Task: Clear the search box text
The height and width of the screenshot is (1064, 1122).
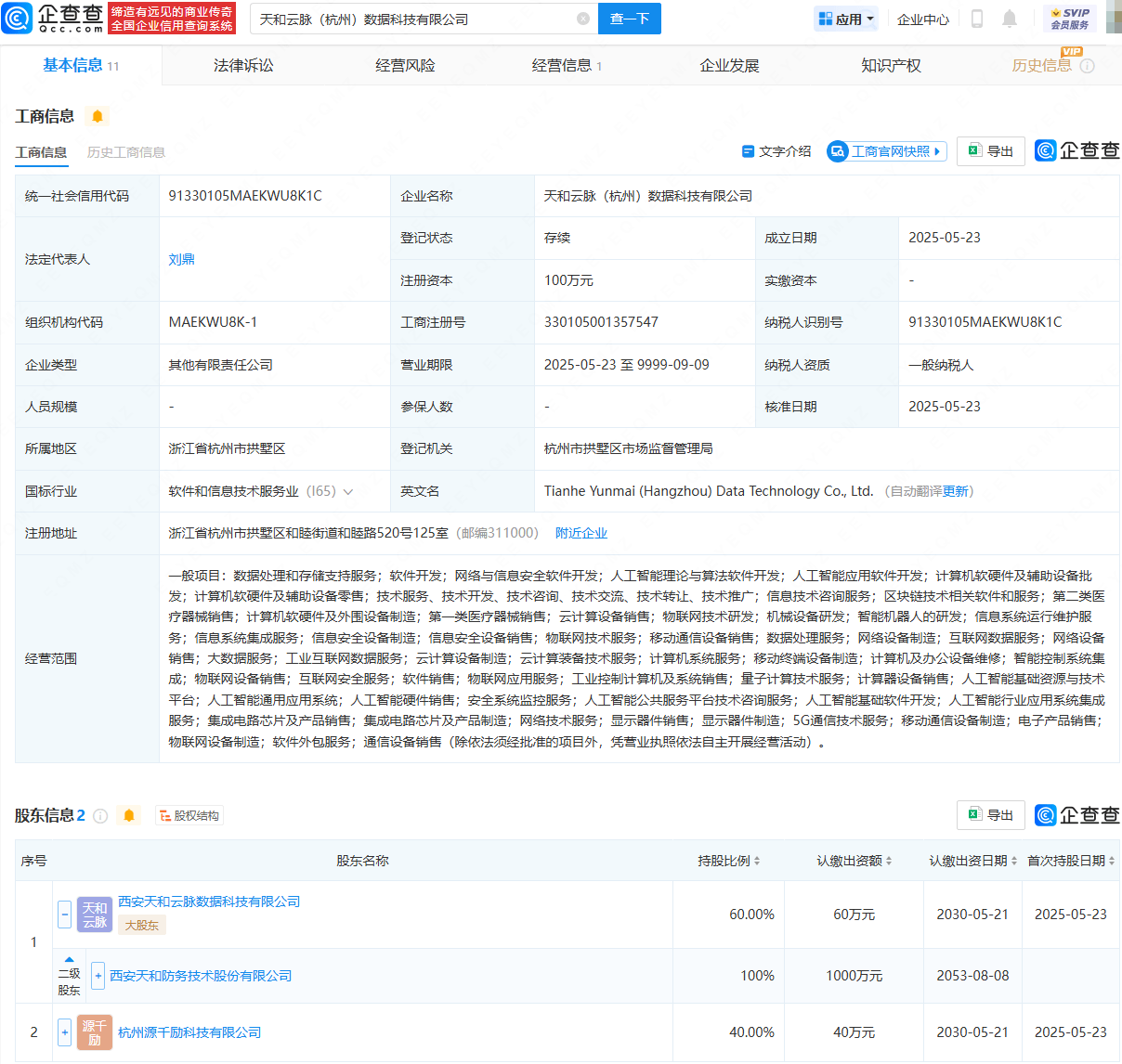Action: point(583,19)
